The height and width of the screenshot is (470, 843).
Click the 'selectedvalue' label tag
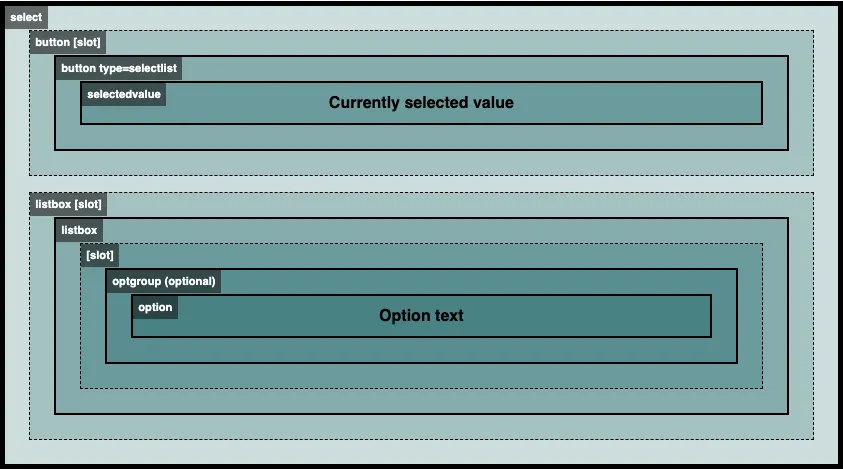click(124, 94)
